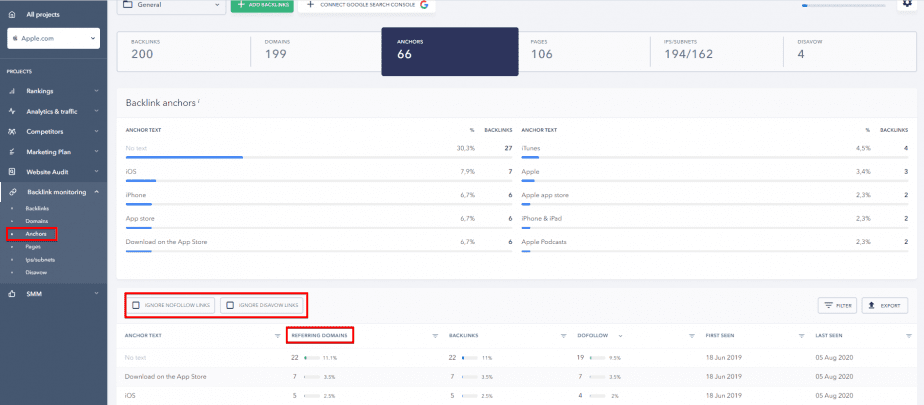
Task: Click filter icon on First Seen column
Action: (801, 335)
